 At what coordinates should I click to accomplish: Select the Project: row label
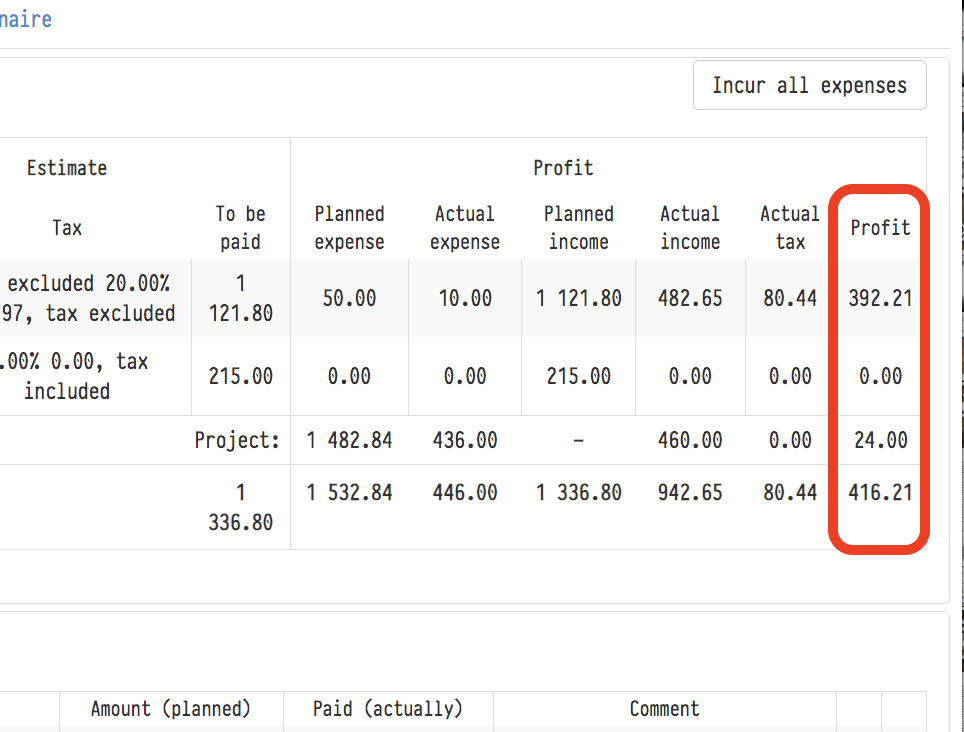coord(237,440)
